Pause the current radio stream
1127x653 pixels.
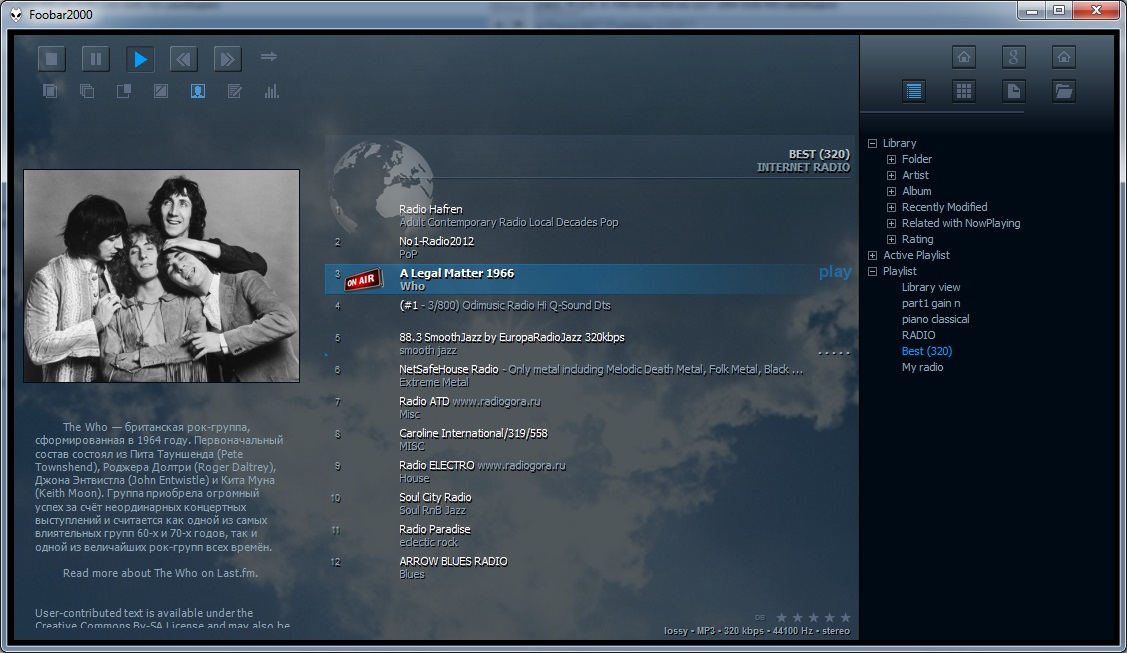96,59
